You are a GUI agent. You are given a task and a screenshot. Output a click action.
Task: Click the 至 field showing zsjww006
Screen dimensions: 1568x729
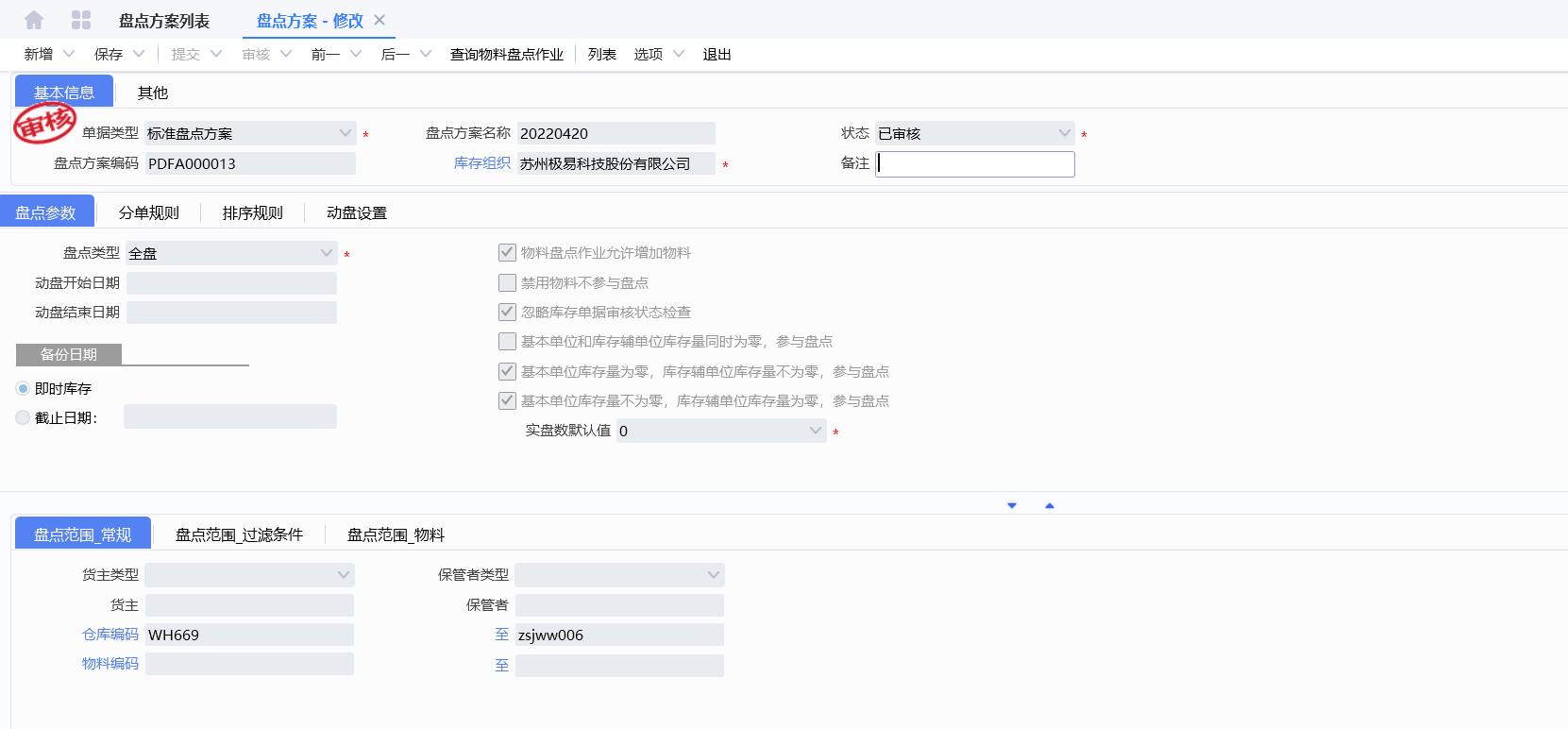(619, 635)
